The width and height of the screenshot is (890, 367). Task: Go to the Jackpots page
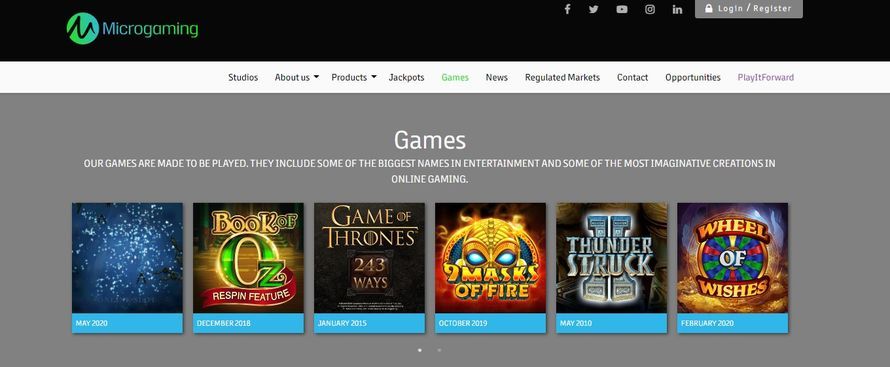(x=406, y=77)
